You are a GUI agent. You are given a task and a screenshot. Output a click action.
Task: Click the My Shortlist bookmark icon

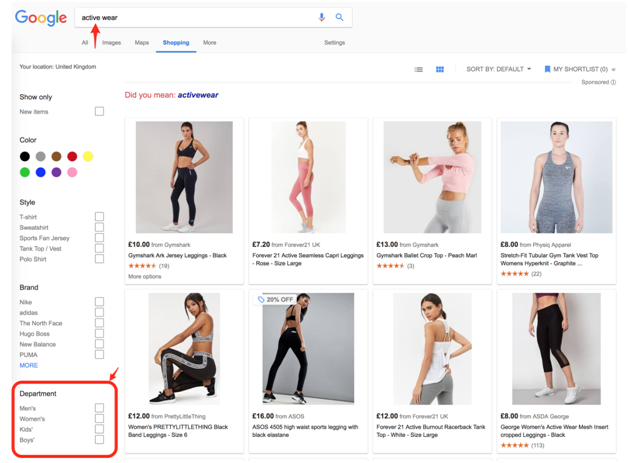[547, 70]
